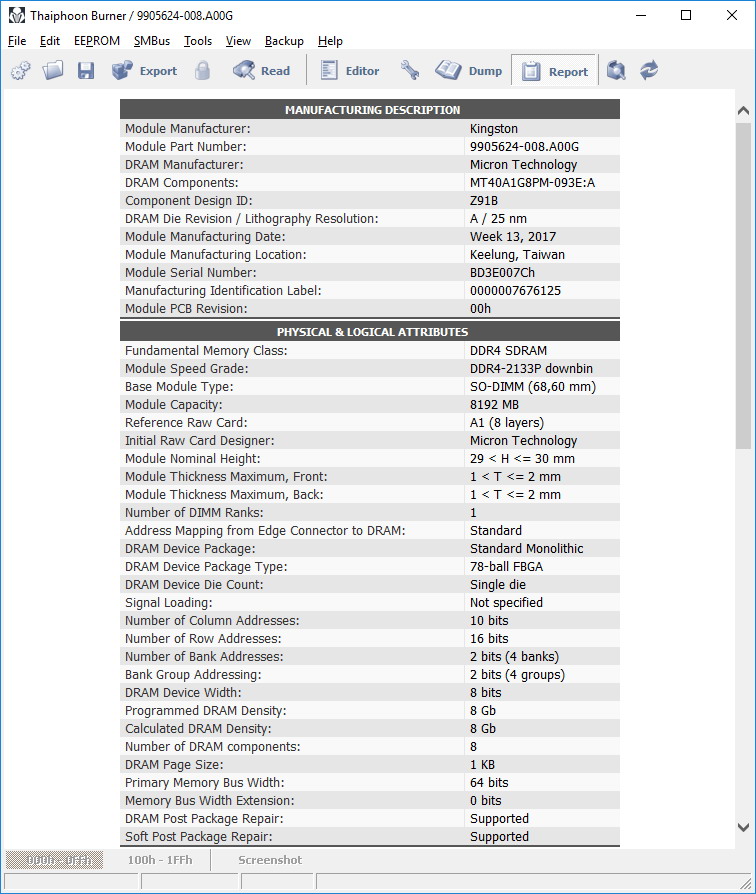
Task: Click the padlock write-protection icon
Action: (202, 71)
